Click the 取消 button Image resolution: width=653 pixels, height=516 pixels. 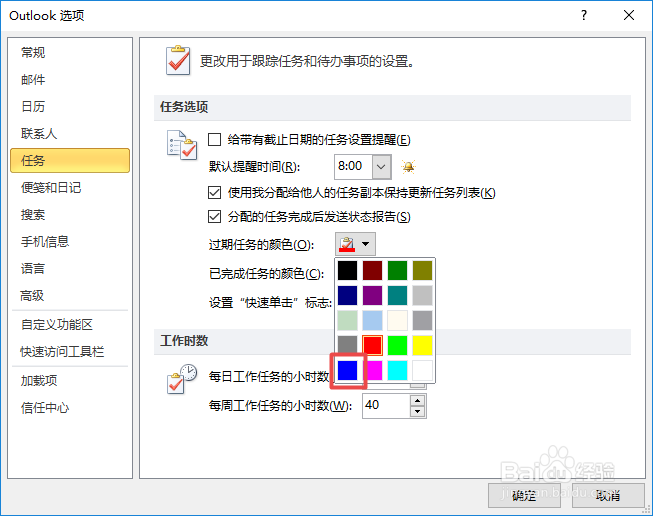(x=608, y=496)
